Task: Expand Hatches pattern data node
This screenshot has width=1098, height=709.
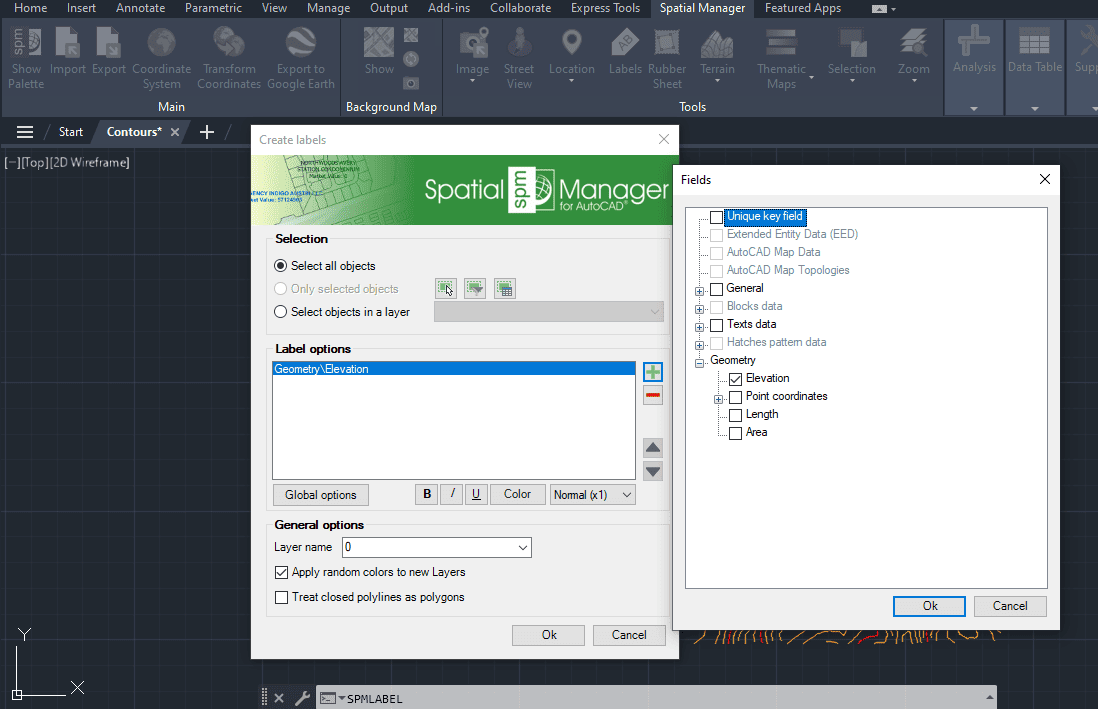Action: pyautogui.click(x=699, y=345)
